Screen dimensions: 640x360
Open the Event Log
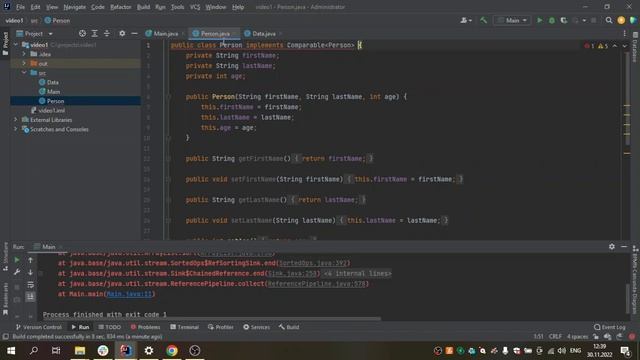point(610,327)
